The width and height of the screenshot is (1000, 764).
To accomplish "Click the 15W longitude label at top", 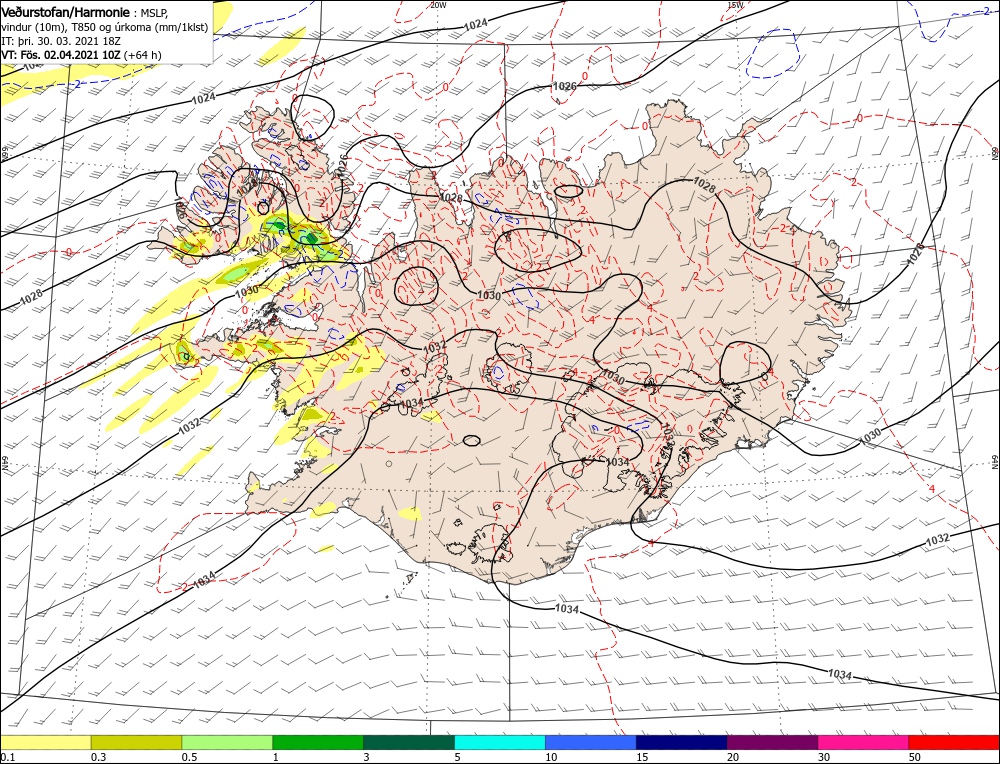I will click(x=735, y=4).
